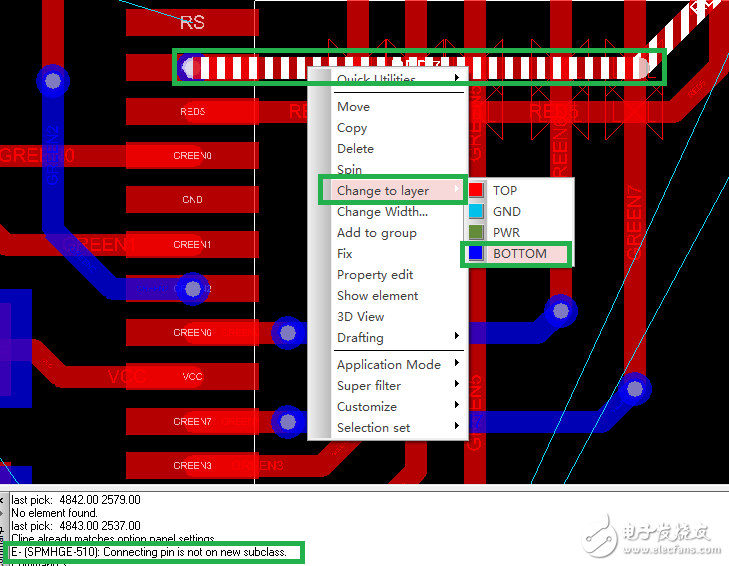Click the Selection set submenu arrow
The height and width of the screenshot is (566, 729).
coord(457,425)
